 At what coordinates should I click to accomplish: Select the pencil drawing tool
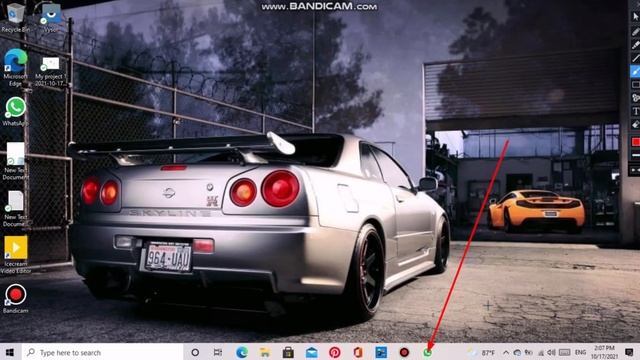pos(635,31)
